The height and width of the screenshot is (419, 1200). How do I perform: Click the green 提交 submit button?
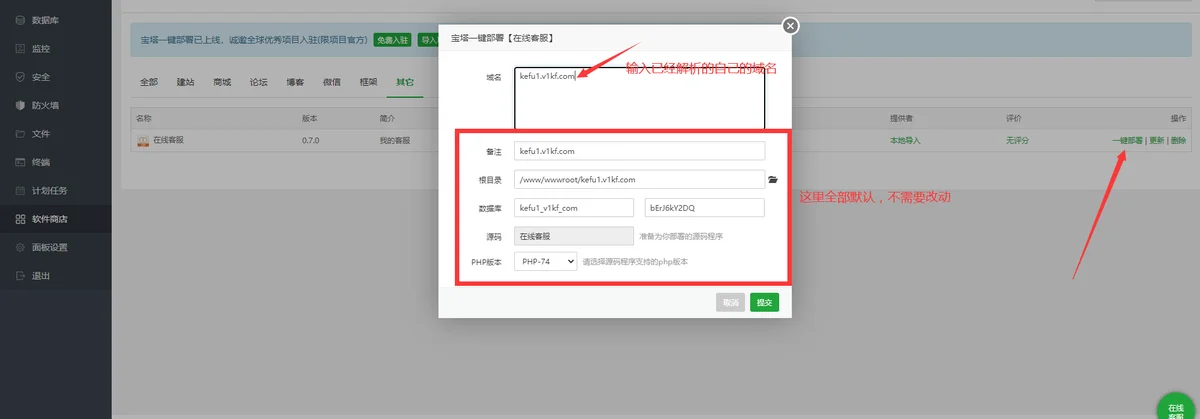[764, 302]
